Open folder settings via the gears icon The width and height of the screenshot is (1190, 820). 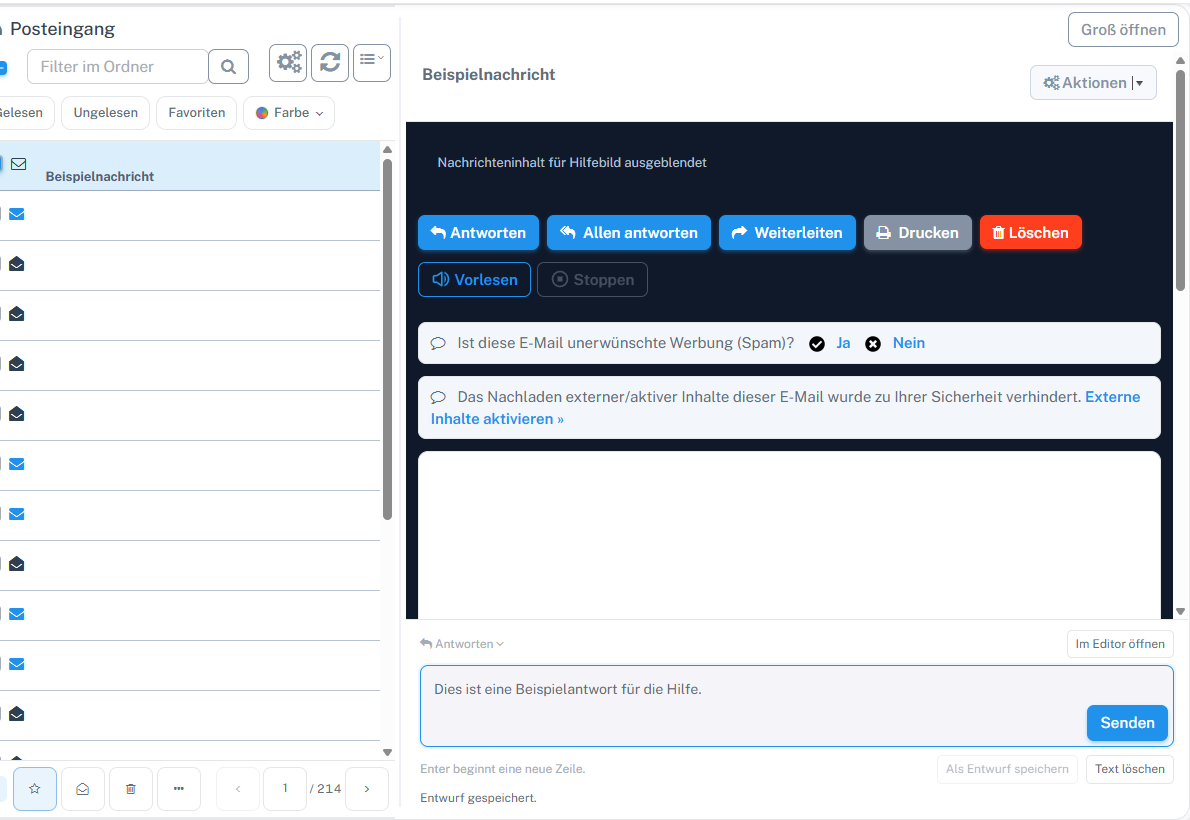coord(288,62)
